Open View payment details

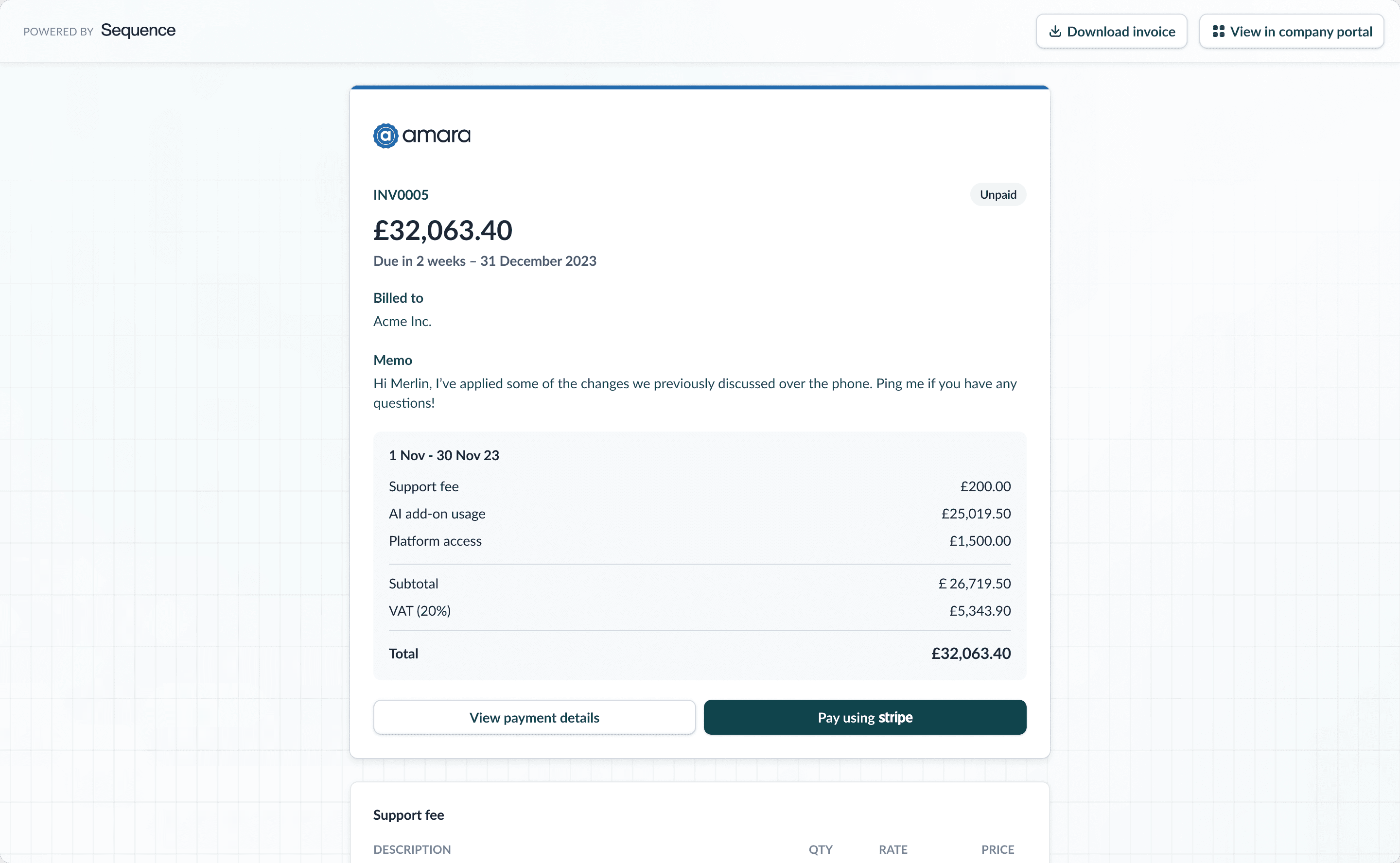(534, 717)
